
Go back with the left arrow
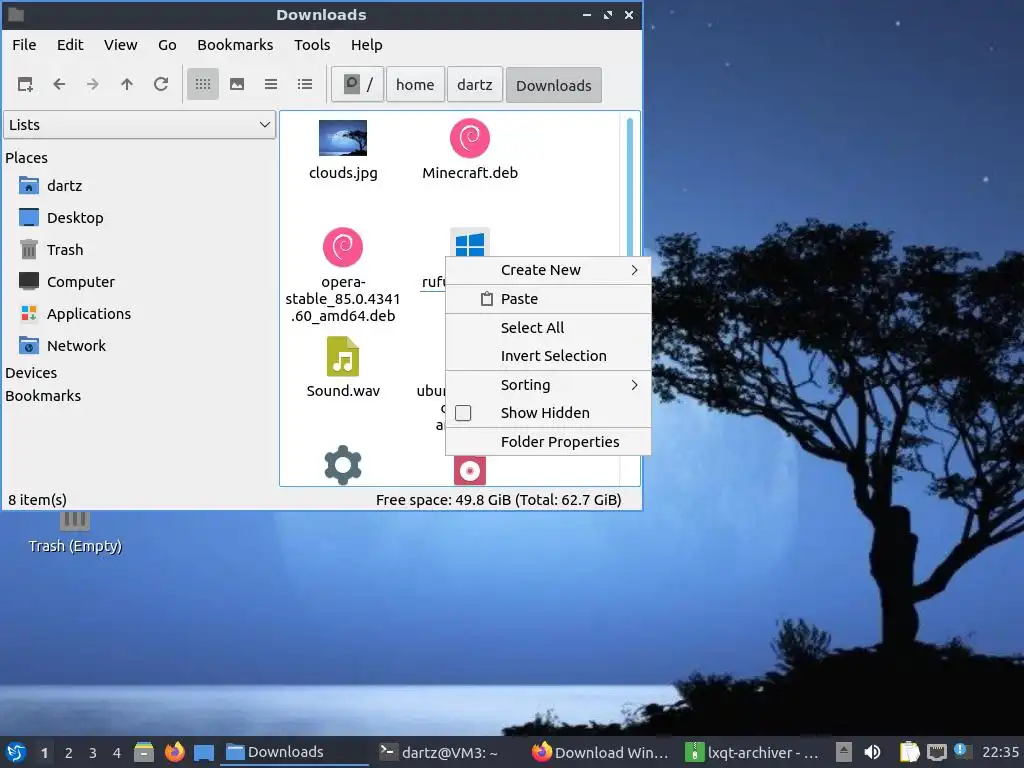tap(59, 84)
